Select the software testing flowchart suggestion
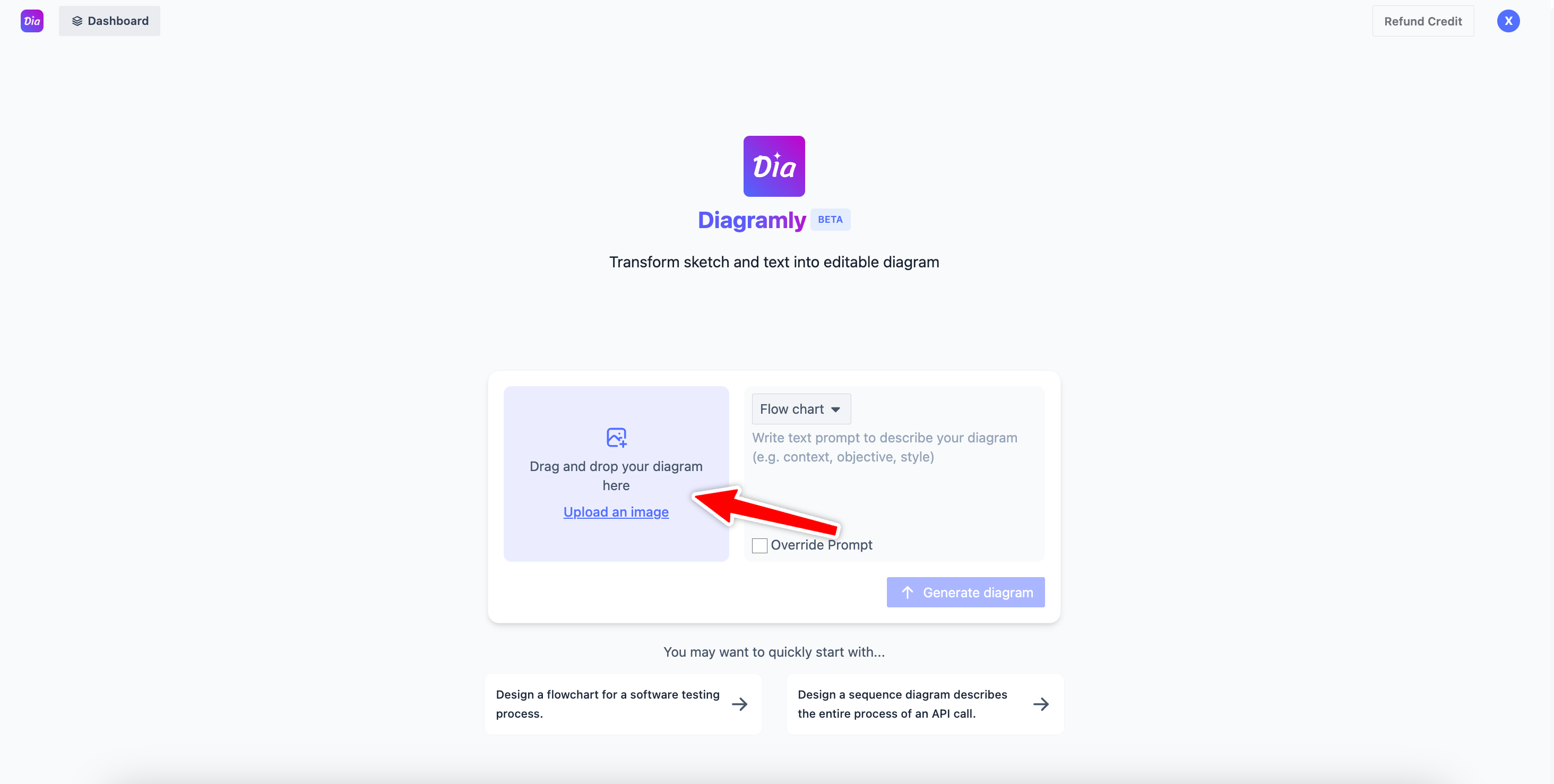 point(623,704)
